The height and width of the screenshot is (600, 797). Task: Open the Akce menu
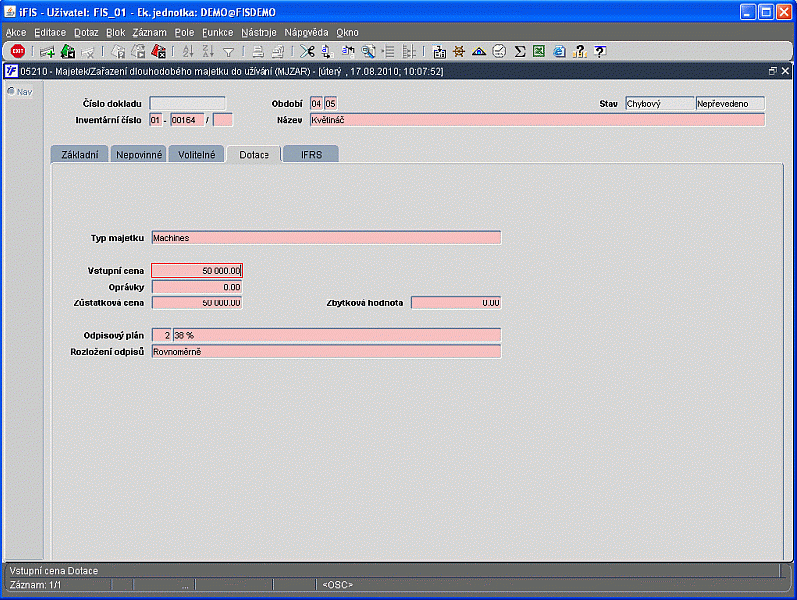point(16,33)
